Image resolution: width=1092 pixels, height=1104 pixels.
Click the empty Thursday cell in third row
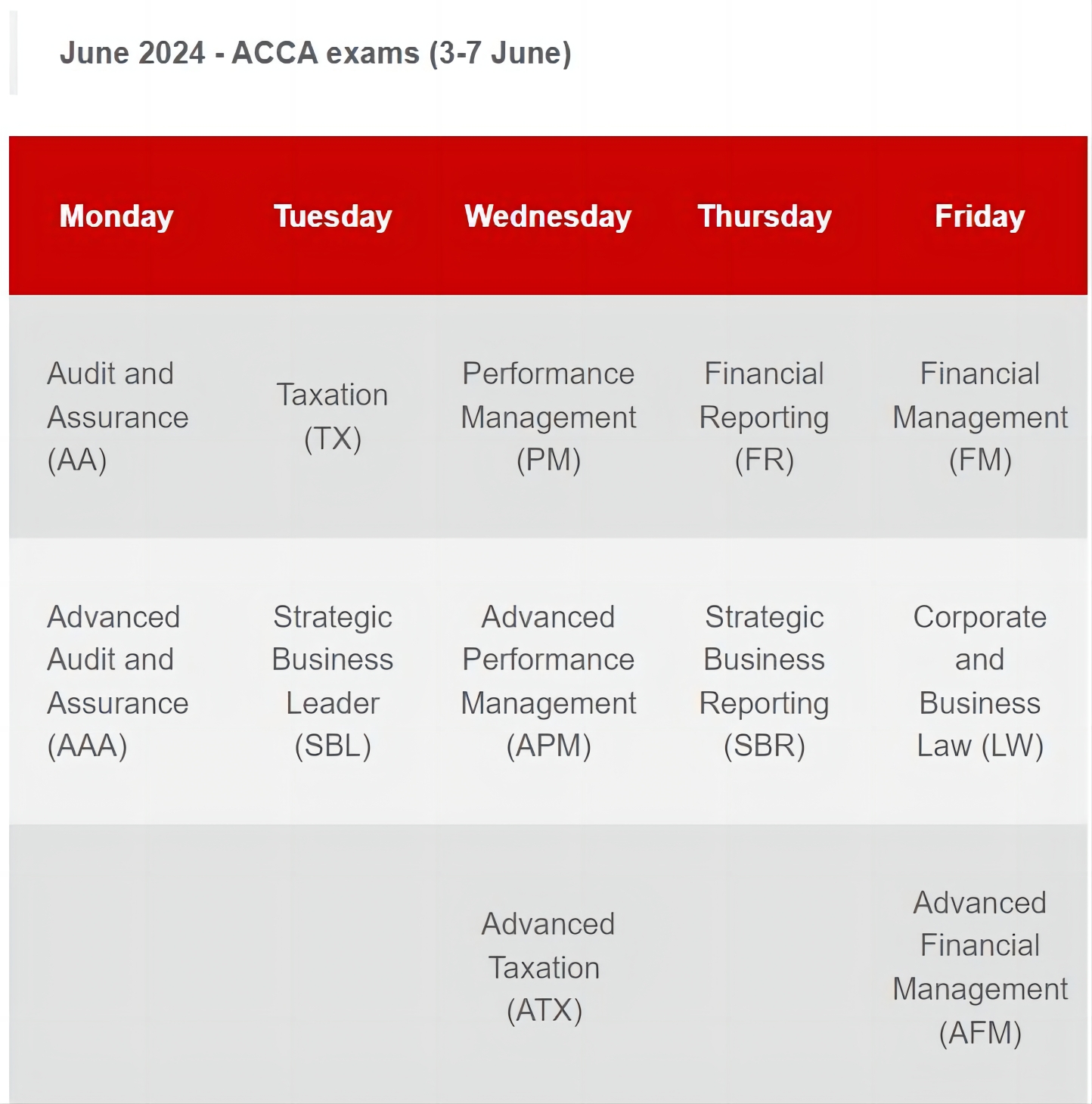tap(765, 964)
